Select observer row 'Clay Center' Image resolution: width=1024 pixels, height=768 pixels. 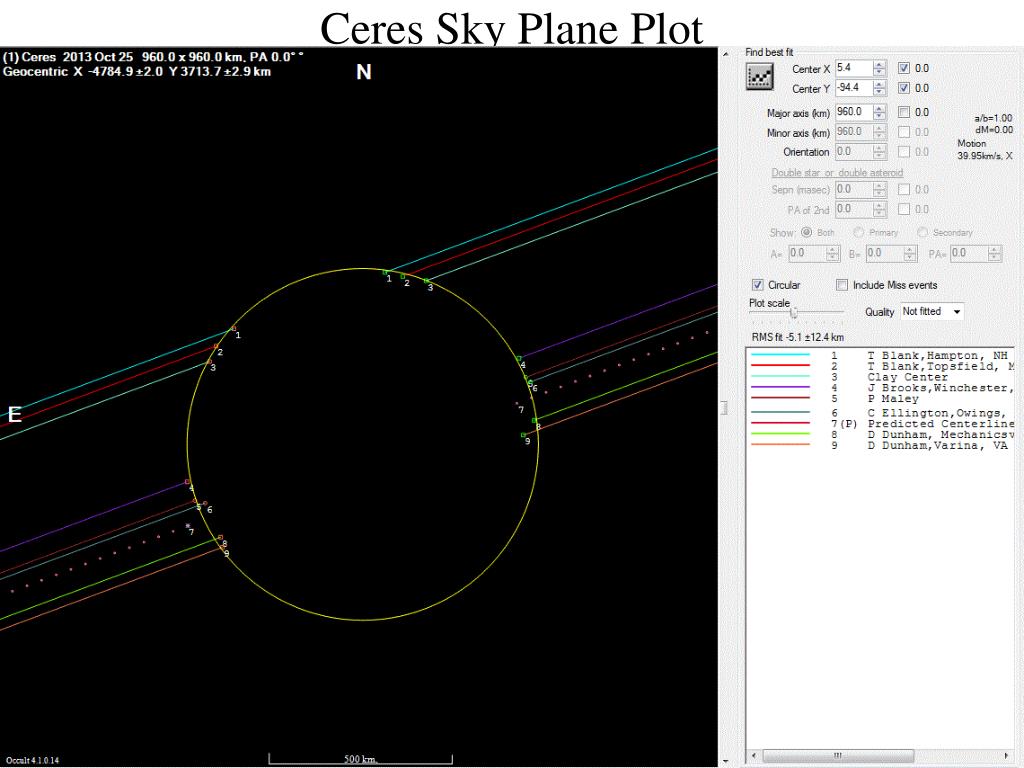880,377
